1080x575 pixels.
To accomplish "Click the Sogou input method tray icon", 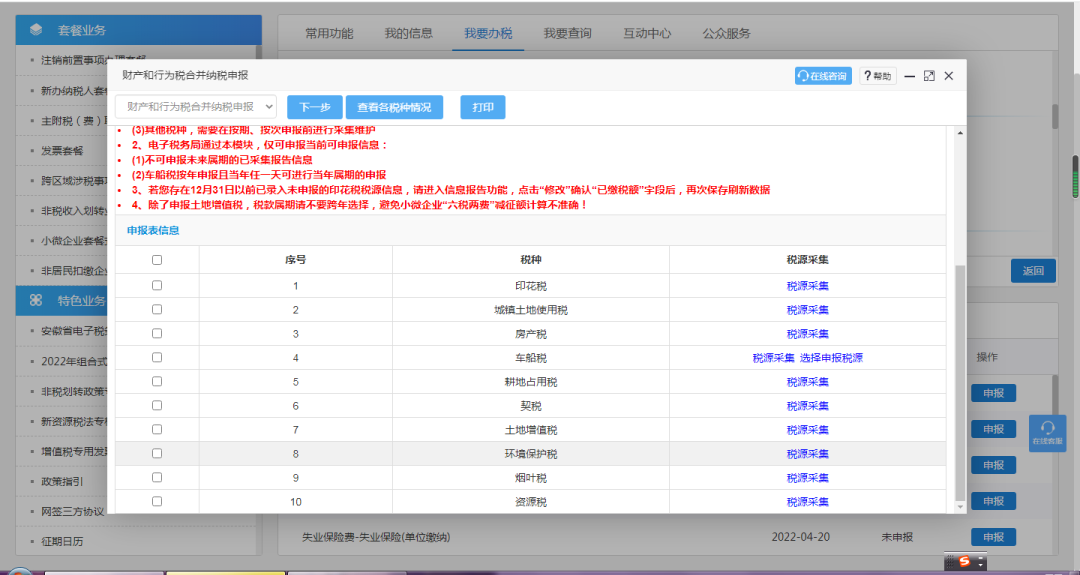I will [965, 563].
